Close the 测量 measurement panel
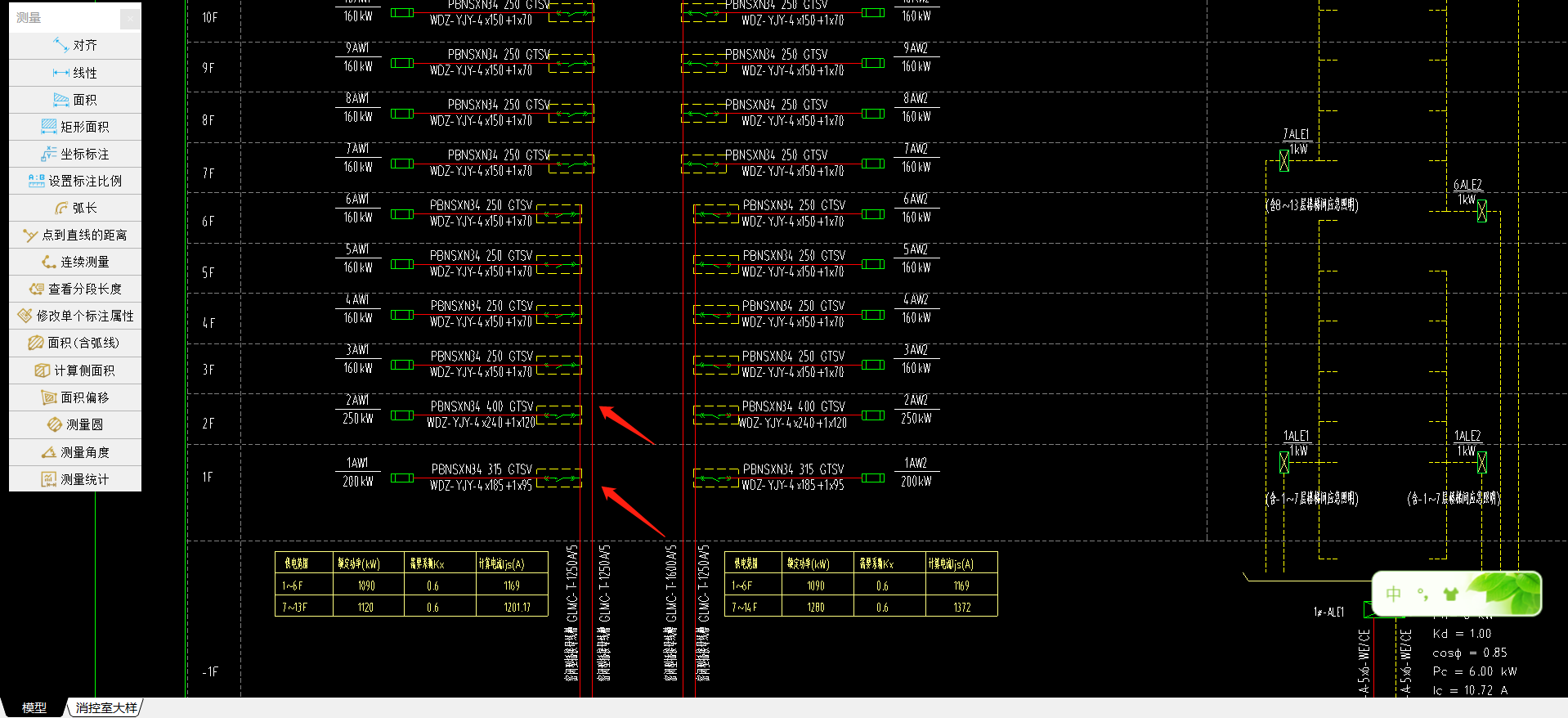 pos(130,18)
